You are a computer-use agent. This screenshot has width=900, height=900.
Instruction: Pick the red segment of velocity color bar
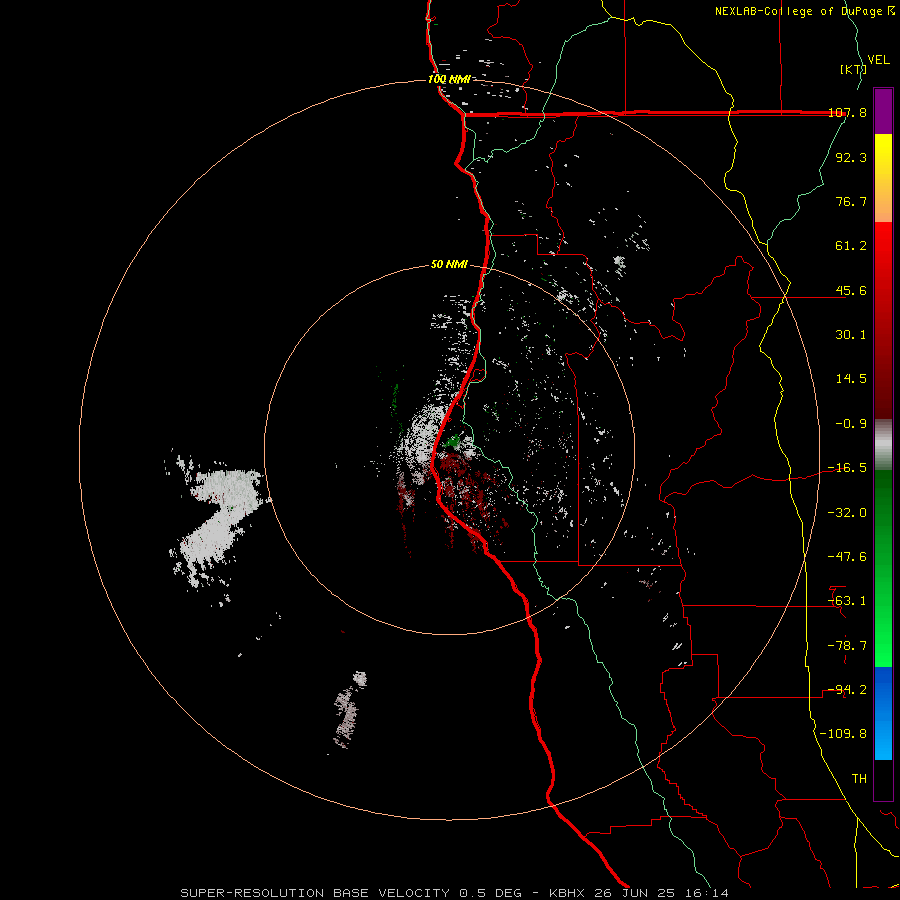pyautogui.click(x=883, y=320)
